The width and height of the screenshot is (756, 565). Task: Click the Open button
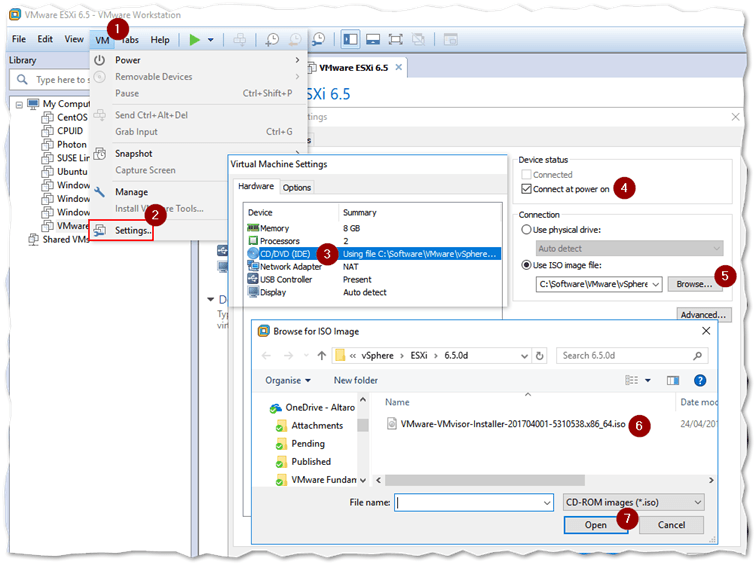point(595,525)
